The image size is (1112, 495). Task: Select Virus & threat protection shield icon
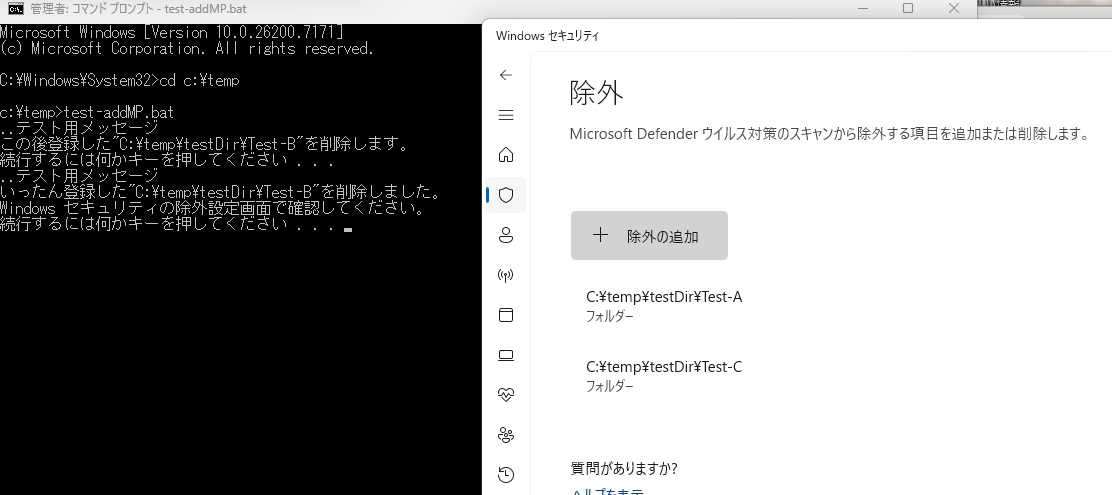tap(506, 195)
